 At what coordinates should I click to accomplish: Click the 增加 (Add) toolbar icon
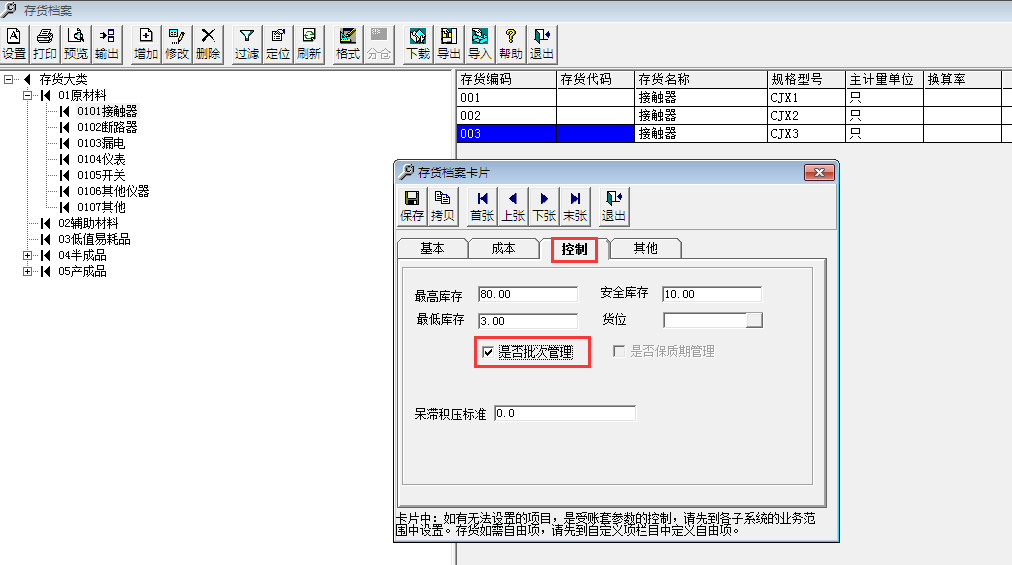click(x=146, y=44)
